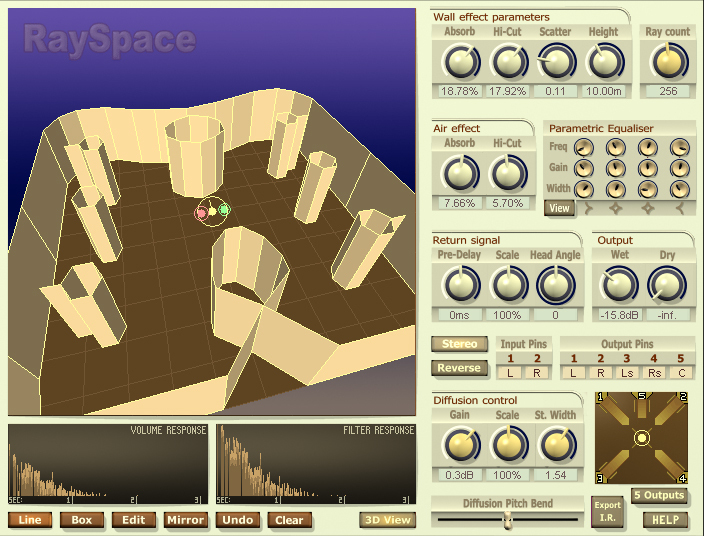Click the fourth equaliser Freq knob

click(x=680, y=147)
